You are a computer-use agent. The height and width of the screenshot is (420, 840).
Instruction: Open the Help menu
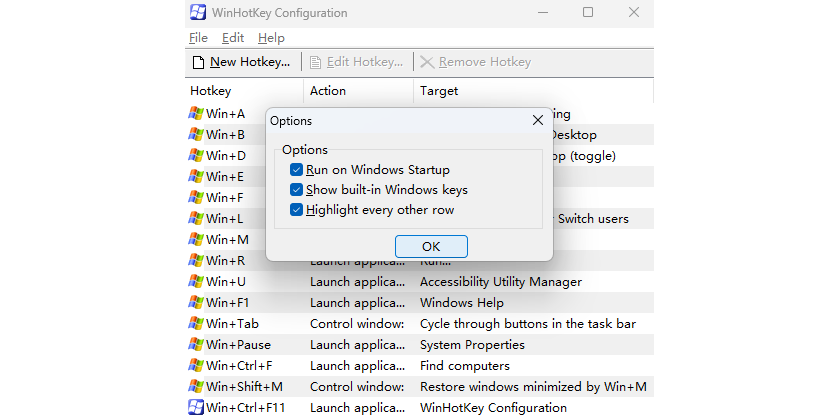(x=271, y=38)
